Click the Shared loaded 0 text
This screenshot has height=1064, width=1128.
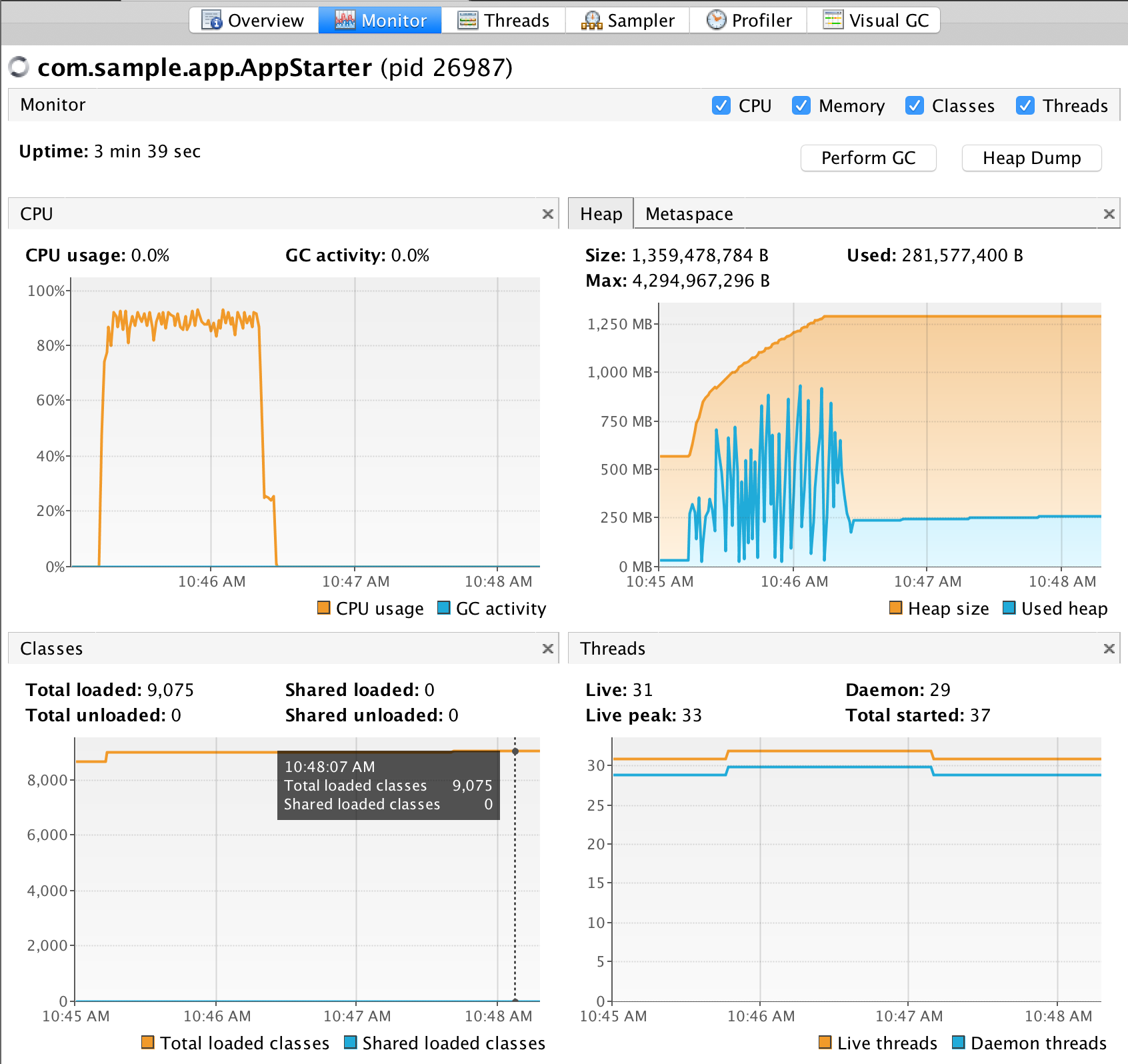coord(360,690)
